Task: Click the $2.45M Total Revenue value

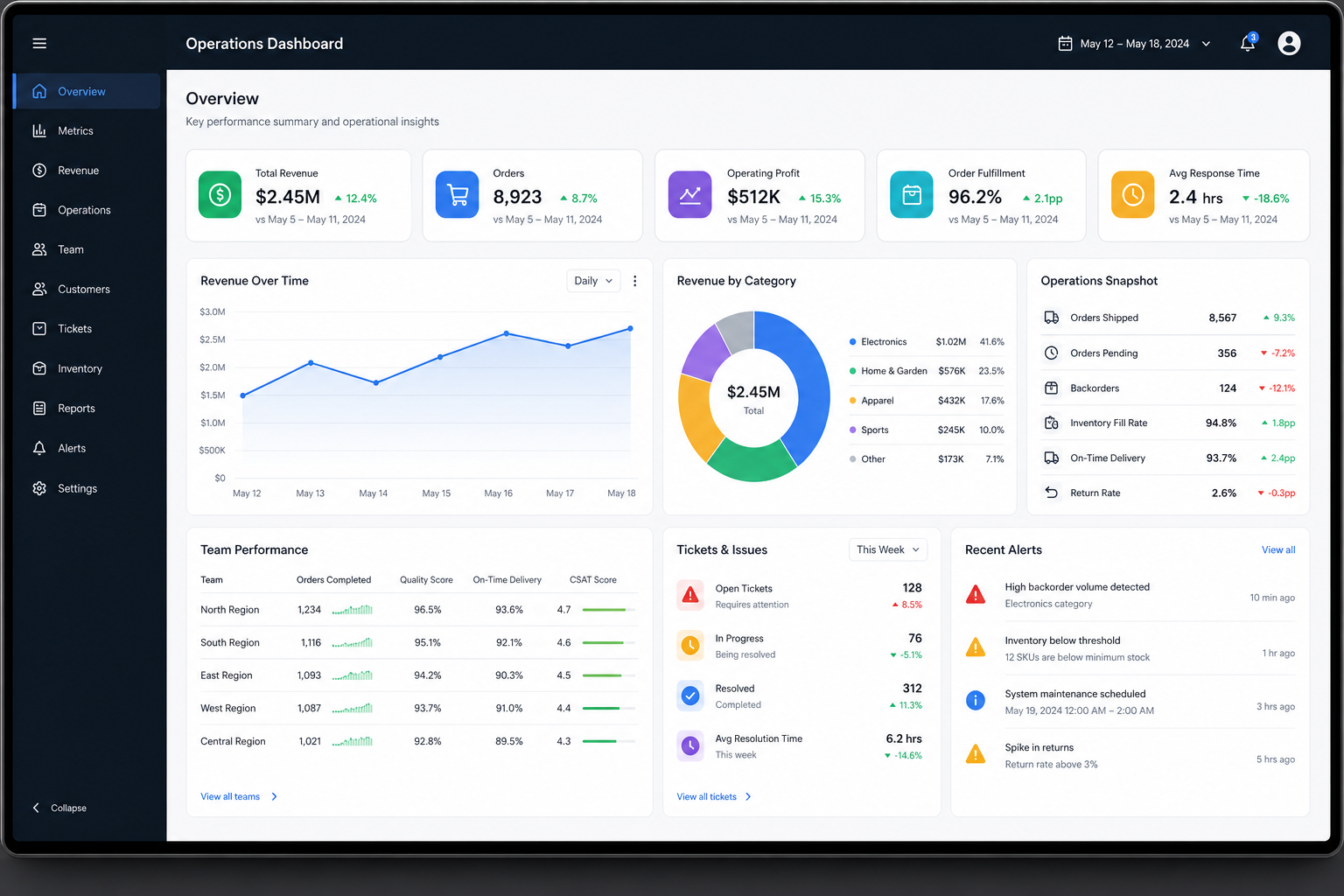Action: tap(288, 197)
